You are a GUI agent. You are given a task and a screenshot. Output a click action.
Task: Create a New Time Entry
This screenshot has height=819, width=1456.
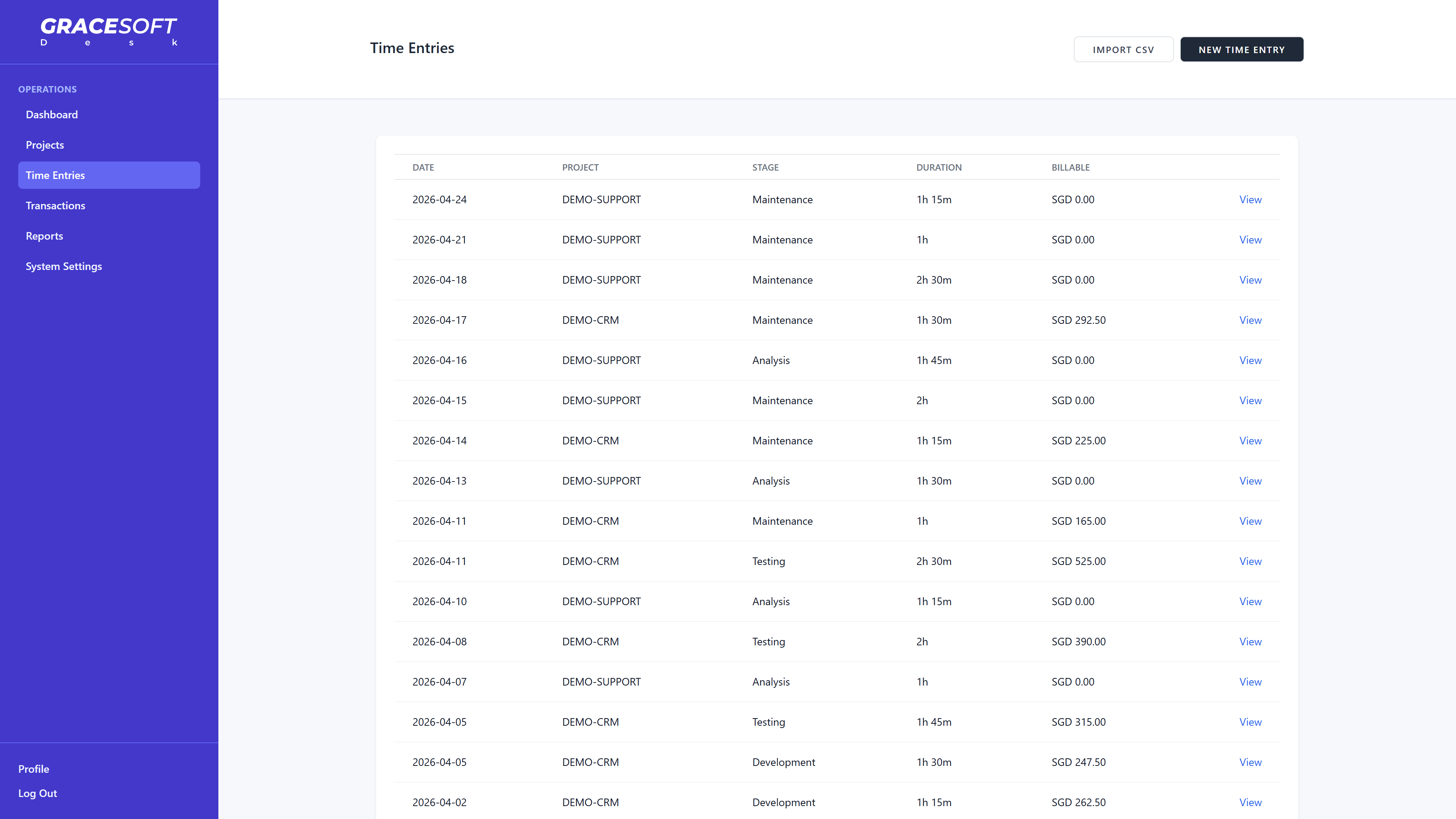1242,50
